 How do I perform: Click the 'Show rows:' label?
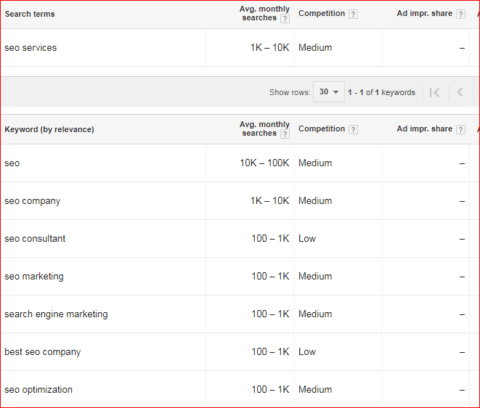point(290,92)
